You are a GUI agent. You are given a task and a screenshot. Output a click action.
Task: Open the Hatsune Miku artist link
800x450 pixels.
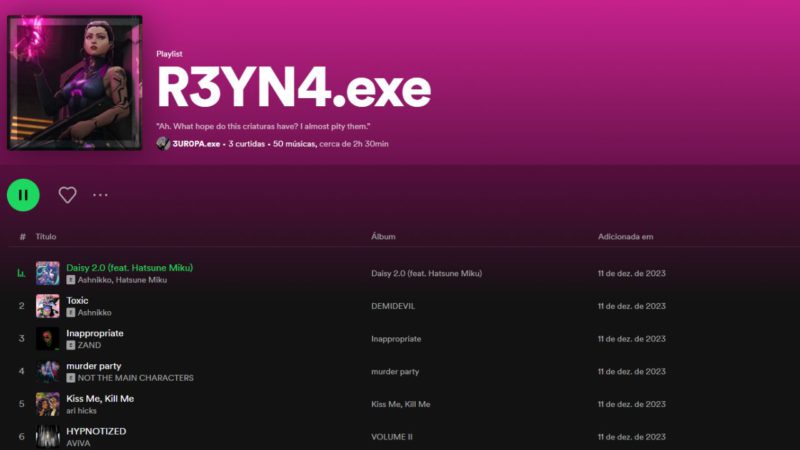click(x=141, y=280)
